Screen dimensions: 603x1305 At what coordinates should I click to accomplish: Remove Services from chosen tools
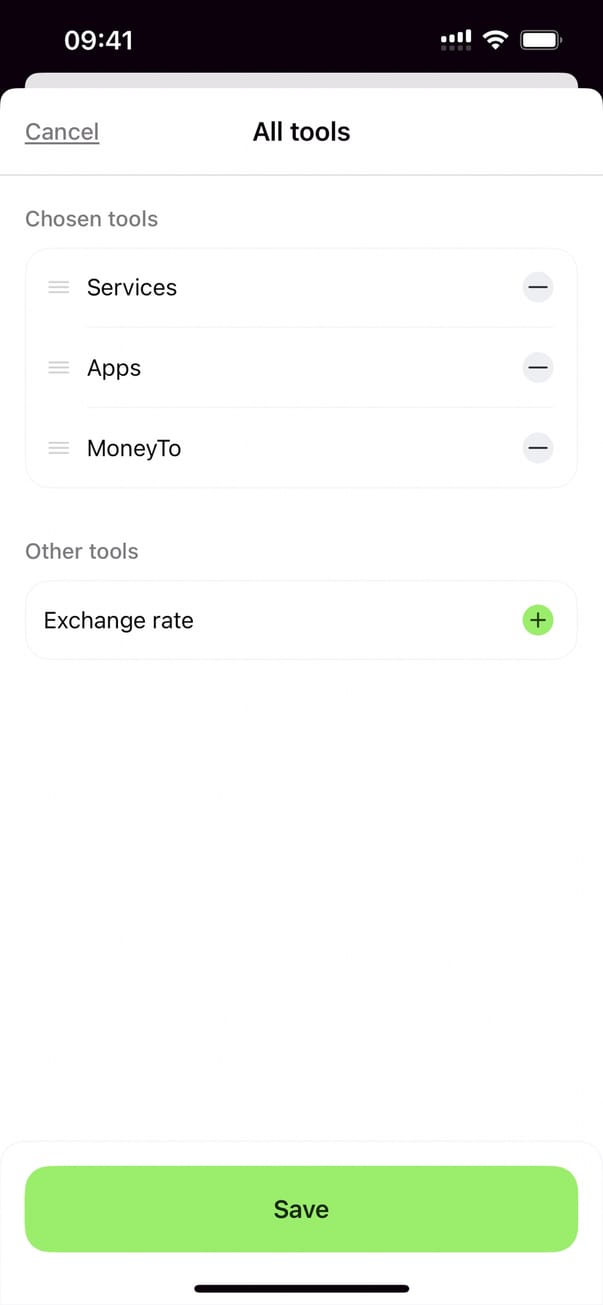coord(538,288)
